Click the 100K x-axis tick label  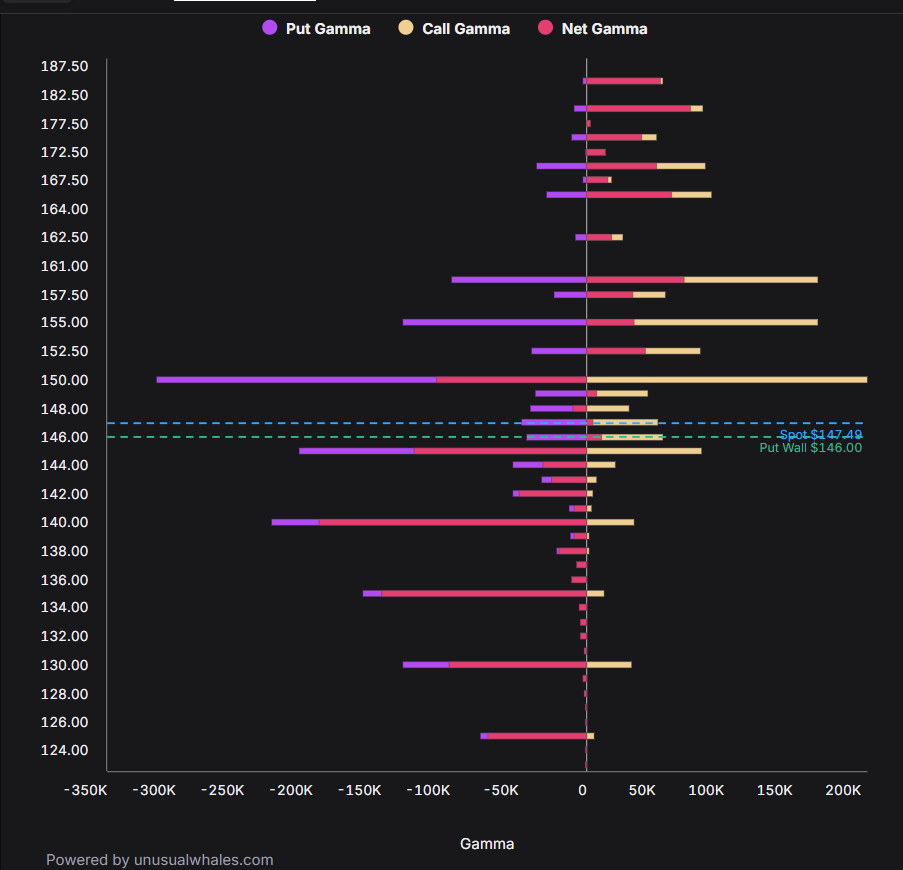coord(706,790)
